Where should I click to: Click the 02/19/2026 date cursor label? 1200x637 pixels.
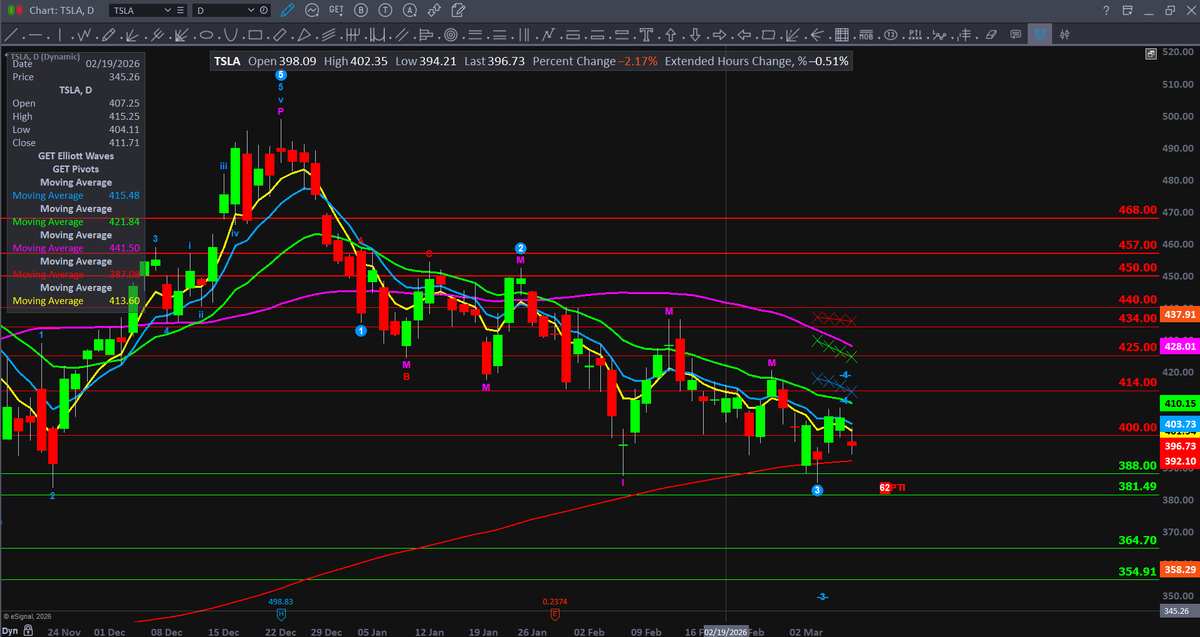coord(725,631)
